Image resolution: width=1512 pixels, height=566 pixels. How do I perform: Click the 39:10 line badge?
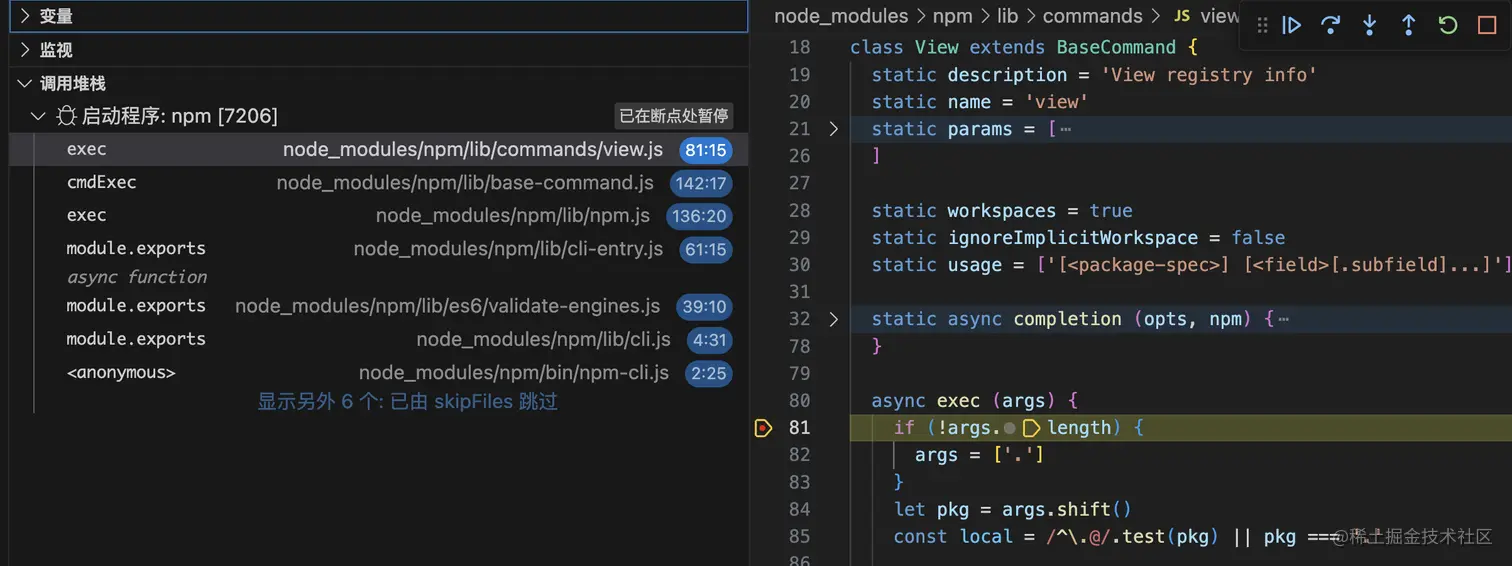pos(705,306)
